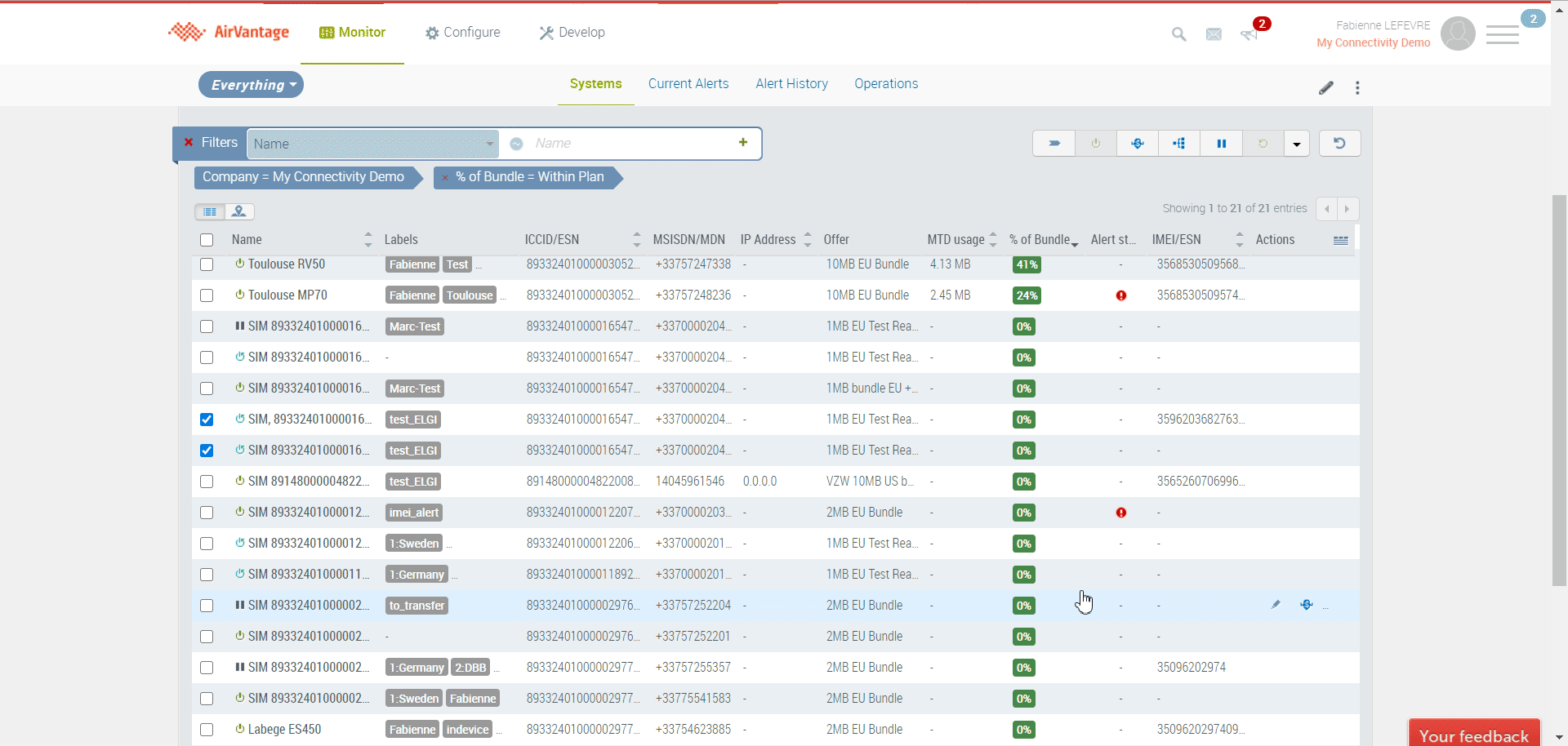
Task: Click the My Connectivity Demo company link
Action: point(1373,43)
